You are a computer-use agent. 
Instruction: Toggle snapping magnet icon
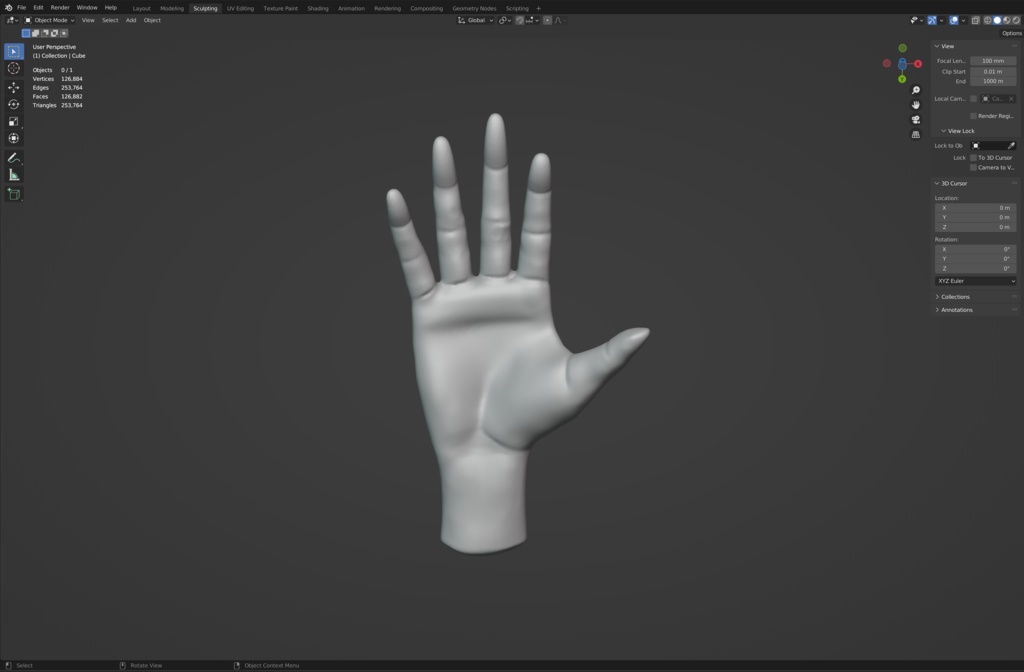click(520, 20)
